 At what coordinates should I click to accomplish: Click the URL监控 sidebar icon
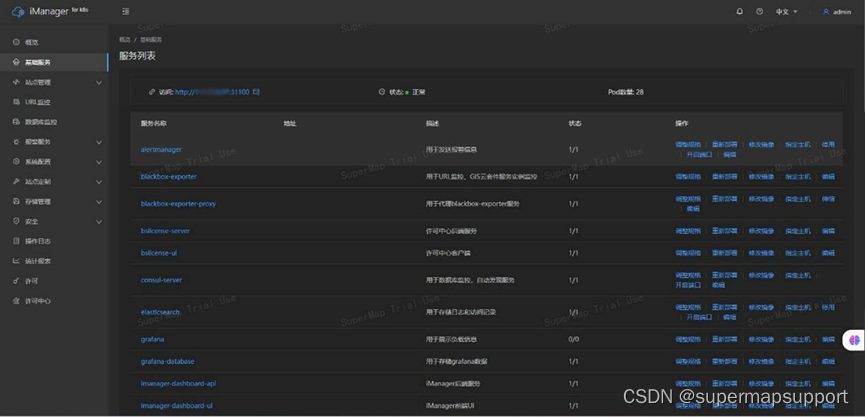pos(16,102)
